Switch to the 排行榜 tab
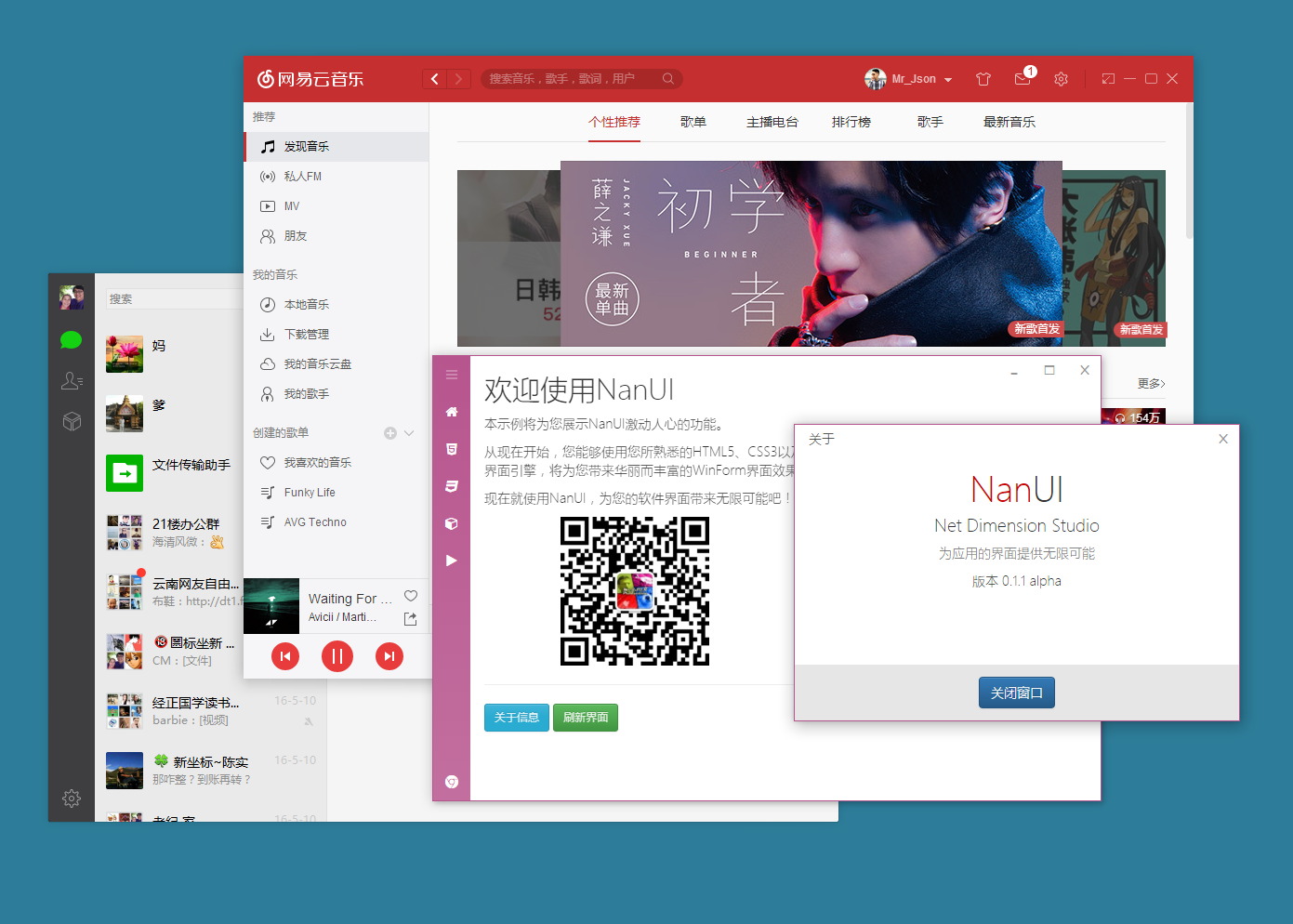The width and height of the screenshot is (1293, 924). click(x=851, y=122)
